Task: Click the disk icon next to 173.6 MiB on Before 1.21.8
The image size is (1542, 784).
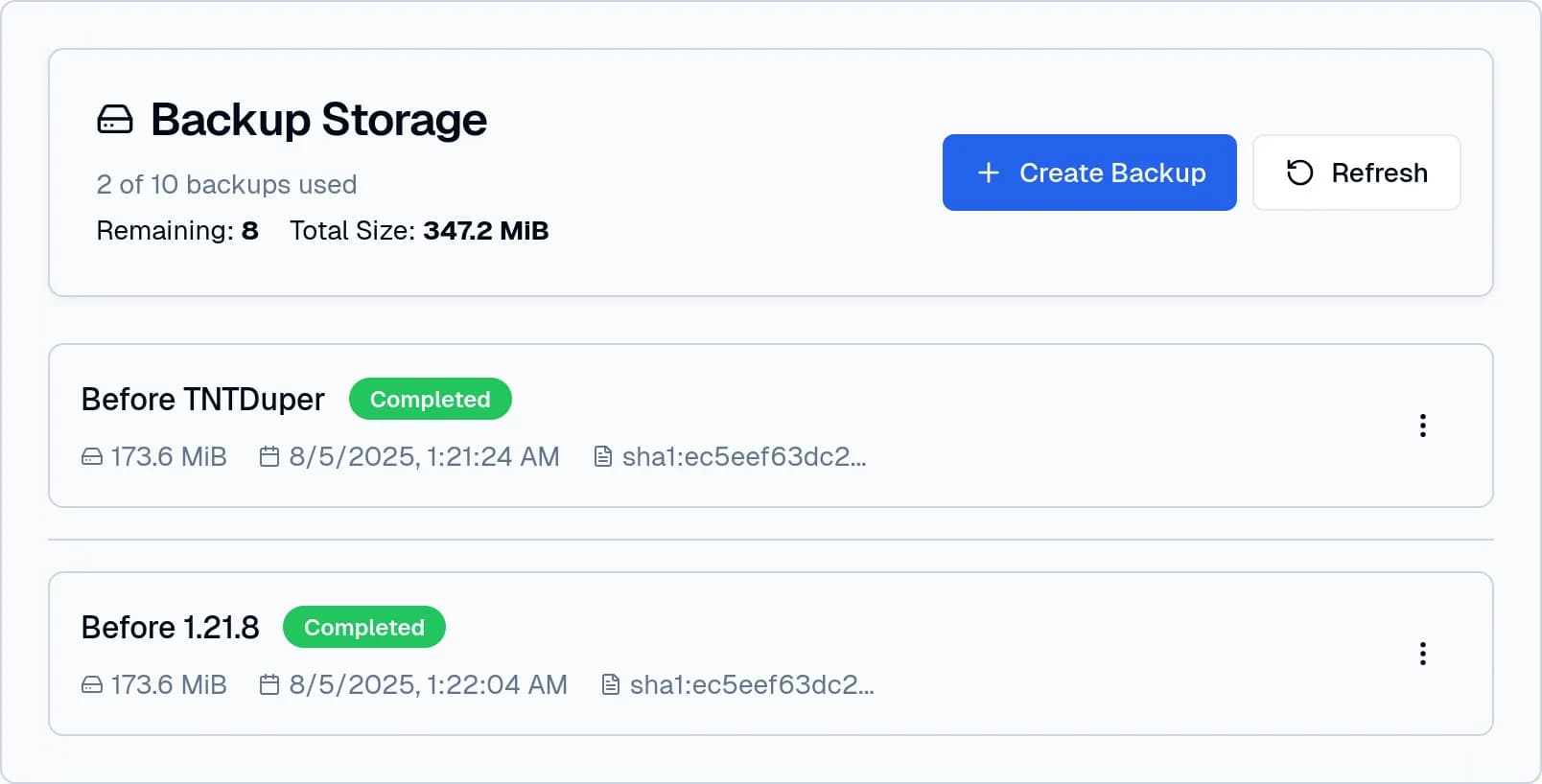Action: (90, 685)
